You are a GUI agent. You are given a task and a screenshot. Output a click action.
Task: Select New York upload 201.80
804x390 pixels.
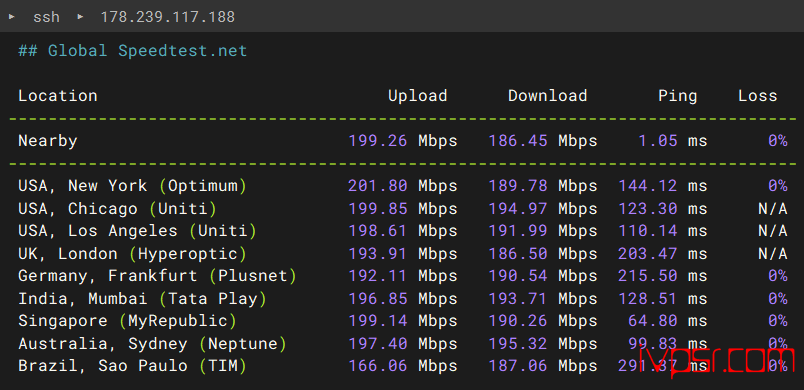(x=378, y=186)
